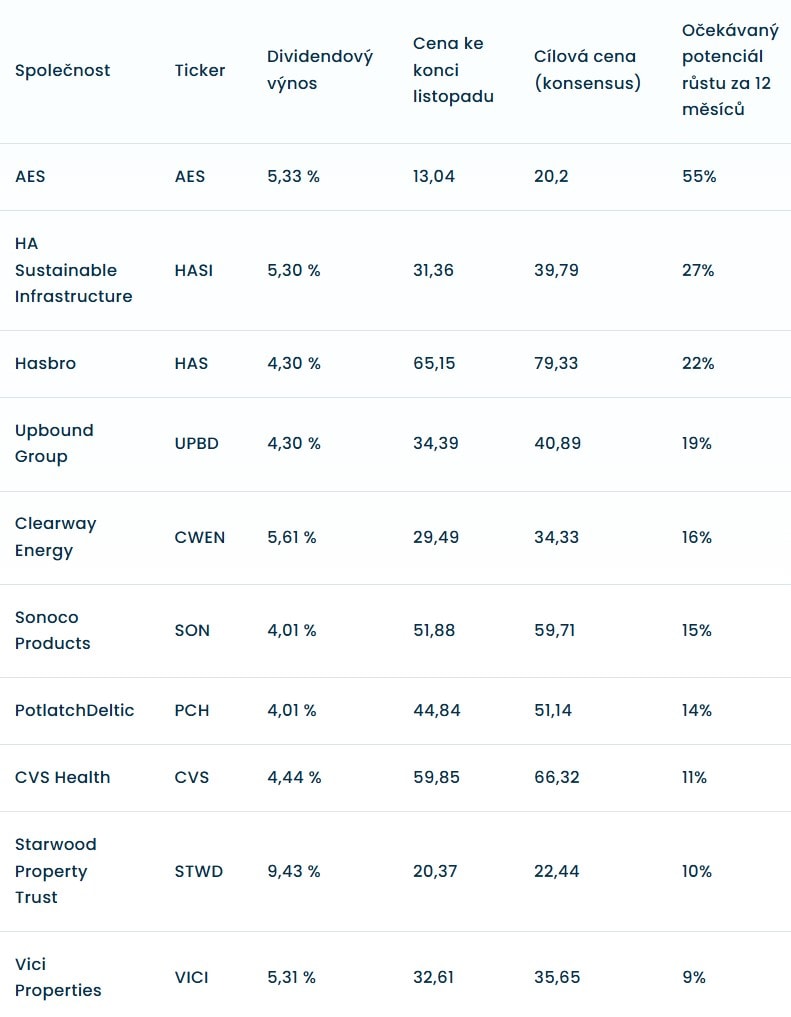Click the Cena ke konci listopadu header
The height and width of the screenshot is (1017, 791).
click(453, 70)
